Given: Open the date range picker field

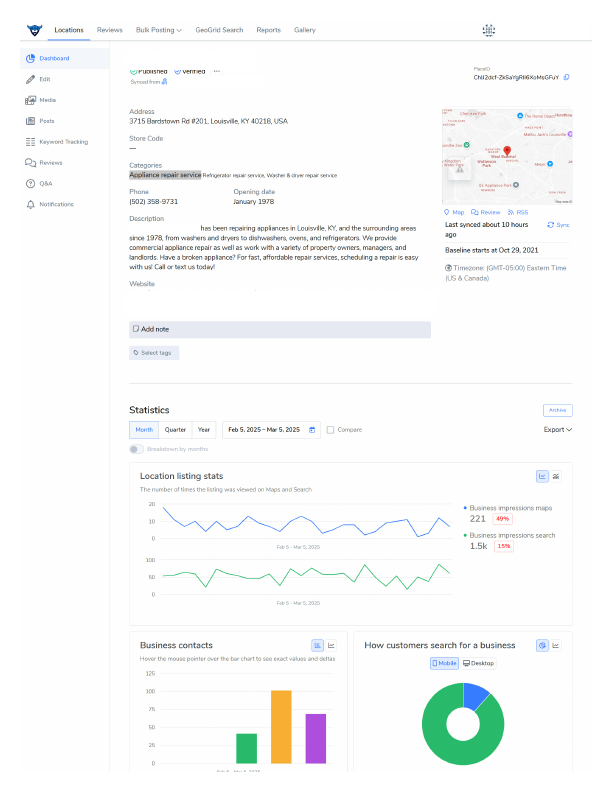Looking at the screenshot, I should coord(271,430).
